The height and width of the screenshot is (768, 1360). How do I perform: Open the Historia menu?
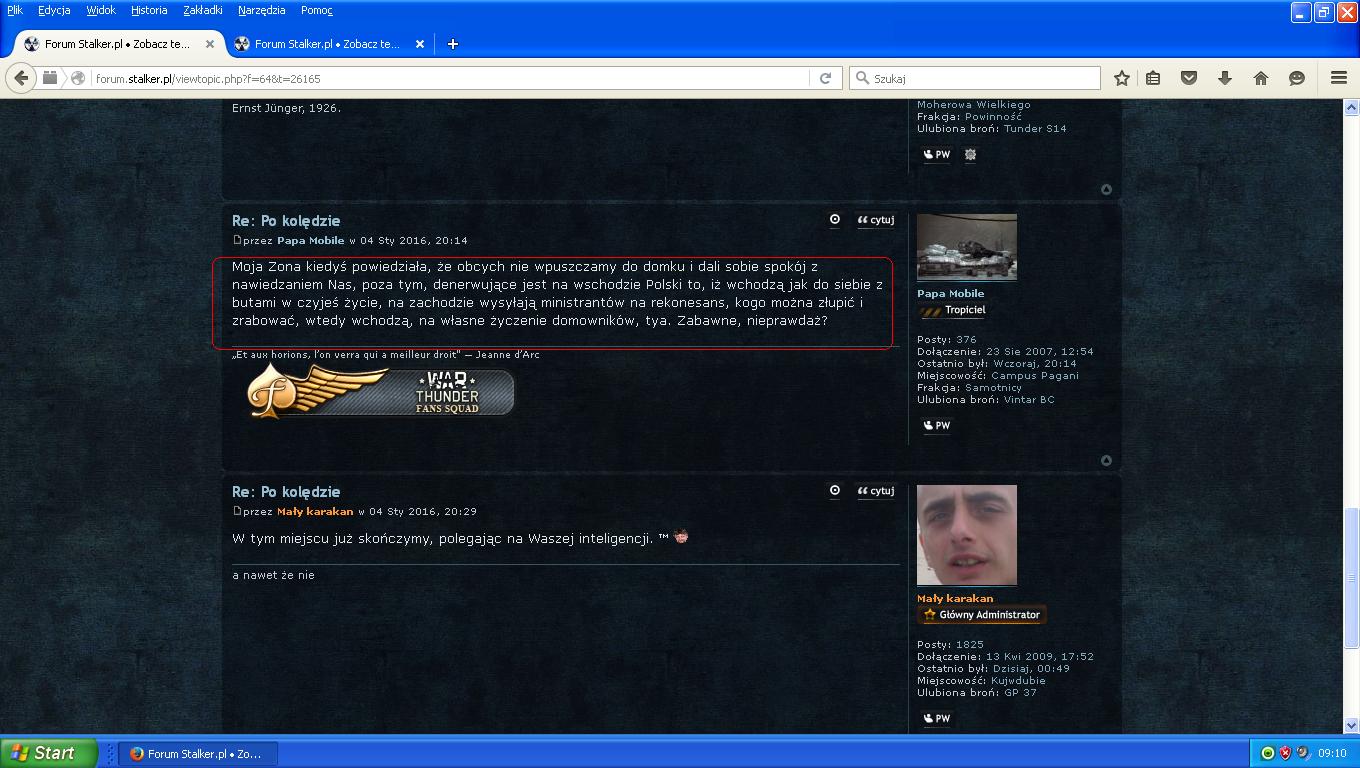pos(149,10)
